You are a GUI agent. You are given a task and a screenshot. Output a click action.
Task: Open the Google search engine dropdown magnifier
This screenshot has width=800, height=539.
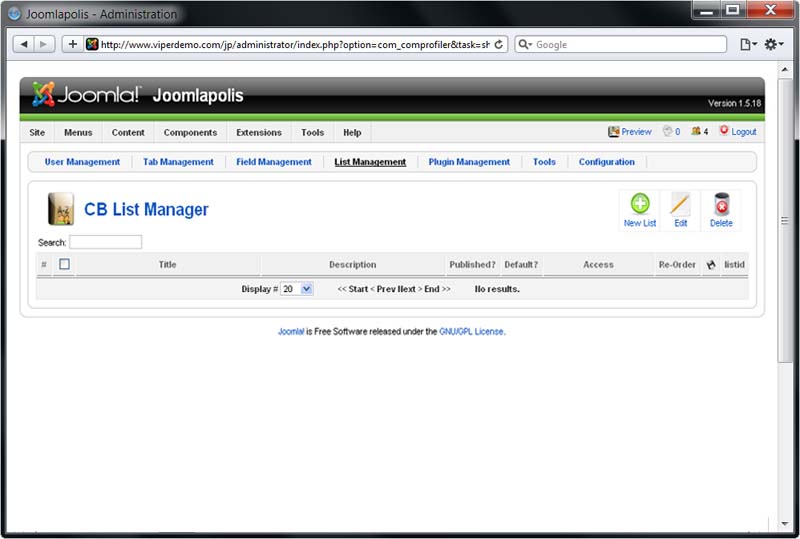524,44
